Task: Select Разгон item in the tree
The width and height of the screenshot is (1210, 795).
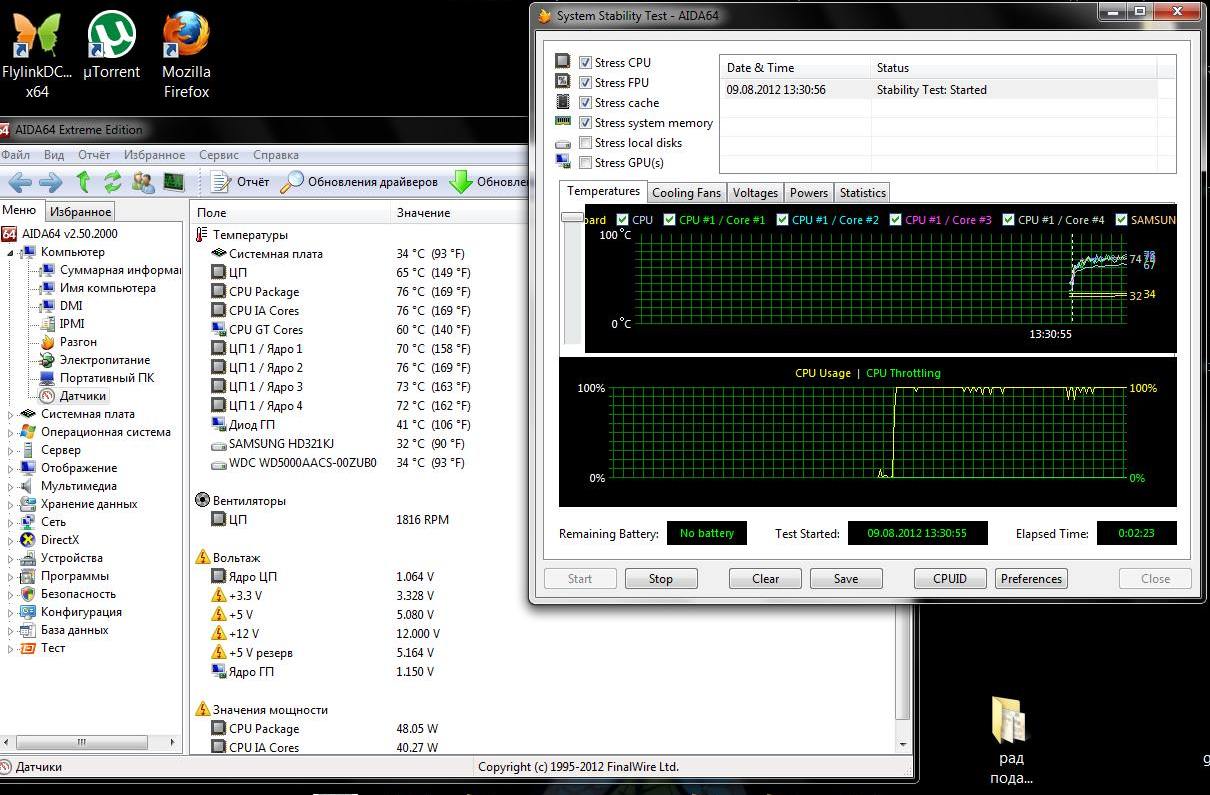Action: (x=78, y=342)
